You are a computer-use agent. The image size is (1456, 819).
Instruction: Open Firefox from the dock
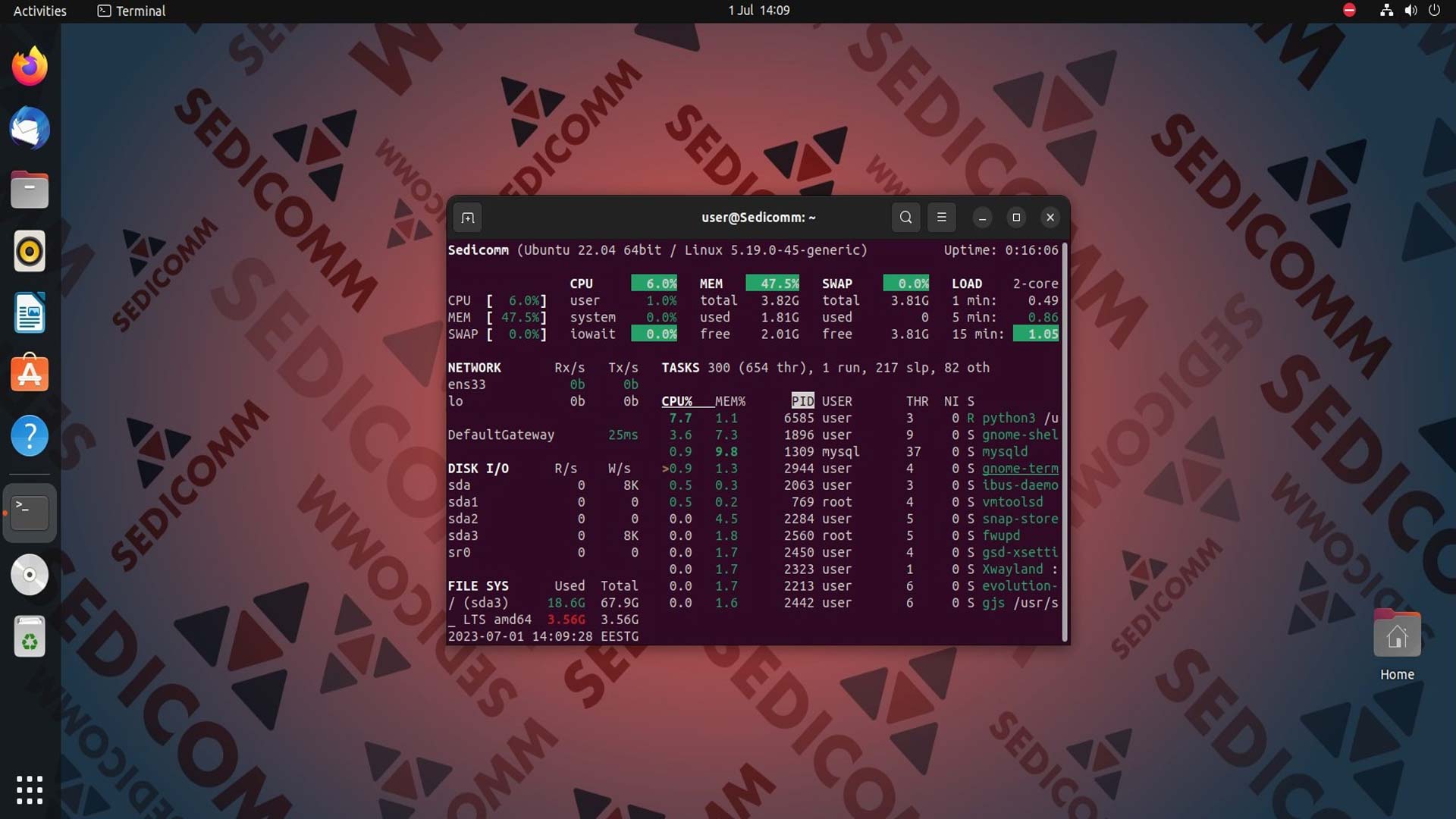pyautogui.click(x=30, y=66)
